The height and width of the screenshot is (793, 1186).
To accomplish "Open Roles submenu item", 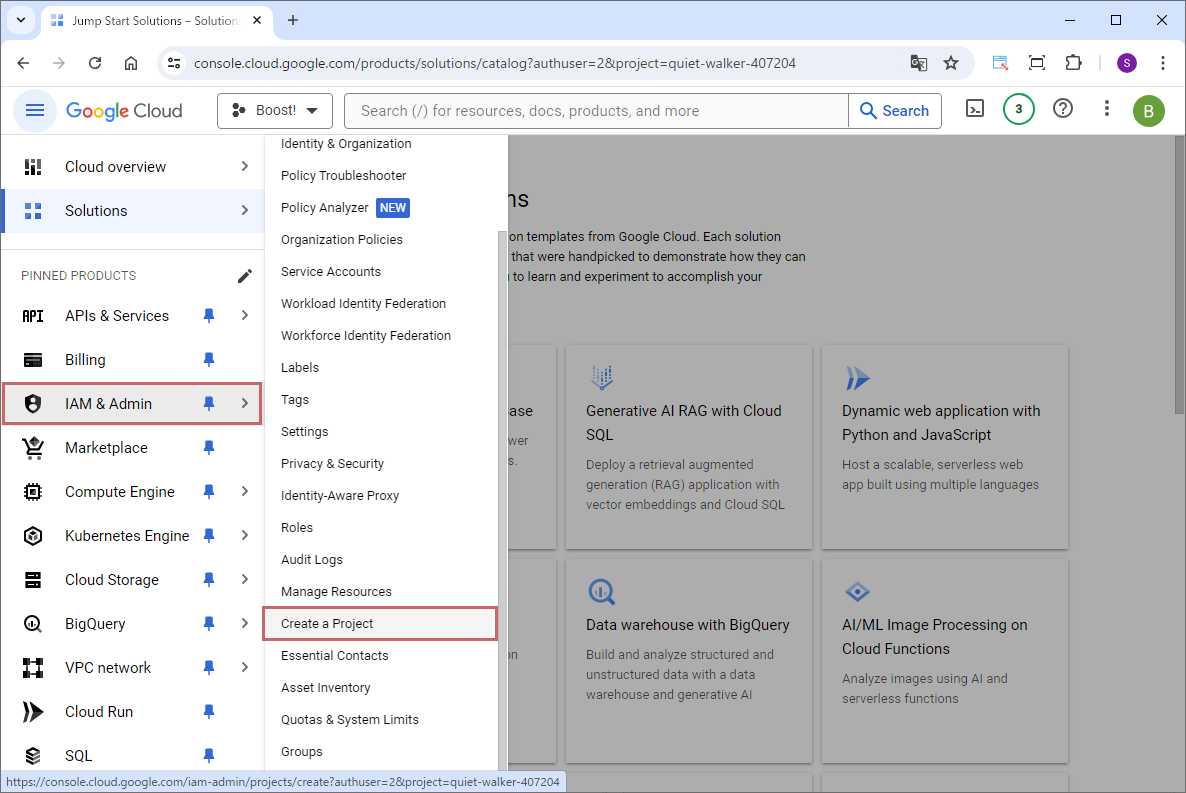I will (x=296, y=527).
